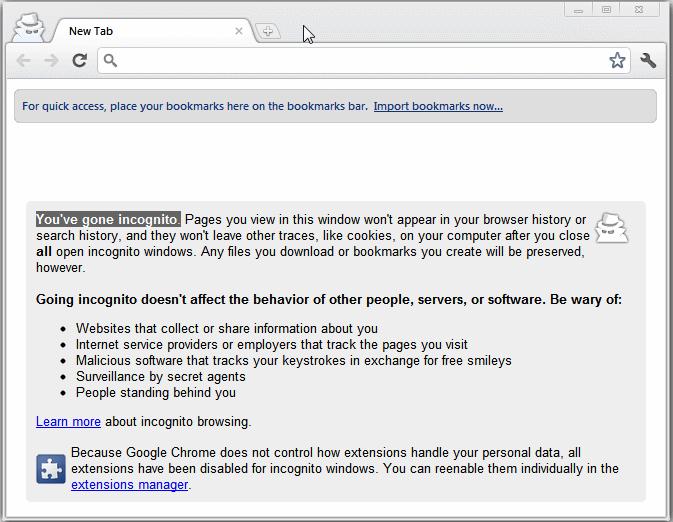673x522 pixels.
Task: Go back with the Back arrow
Action: coord(24,61)
